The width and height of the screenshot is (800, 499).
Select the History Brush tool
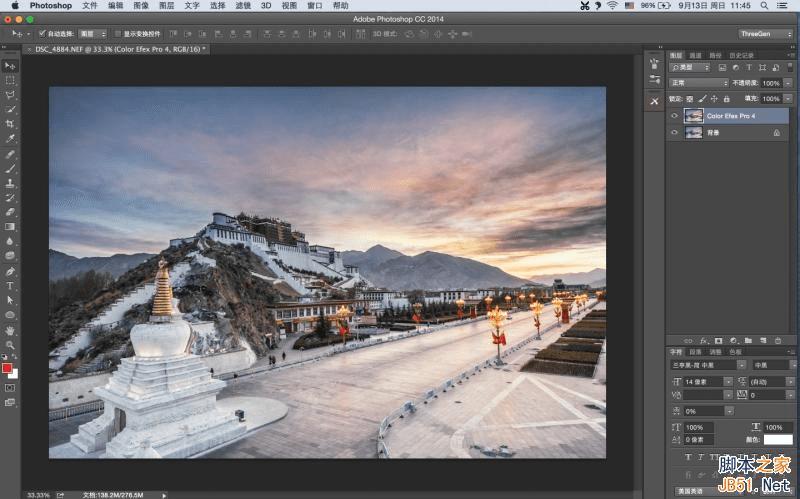10,197
